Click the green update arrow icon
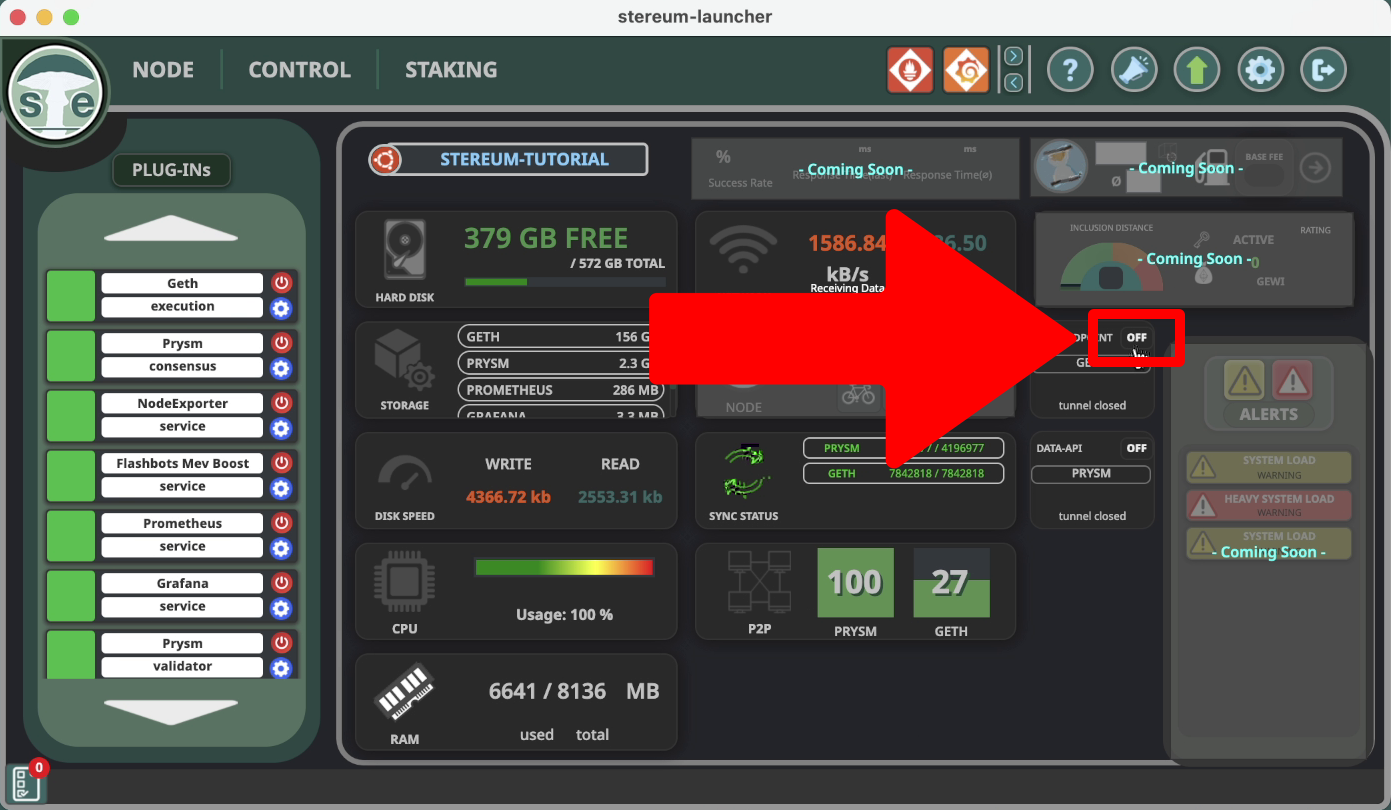 pos(1197,70)
